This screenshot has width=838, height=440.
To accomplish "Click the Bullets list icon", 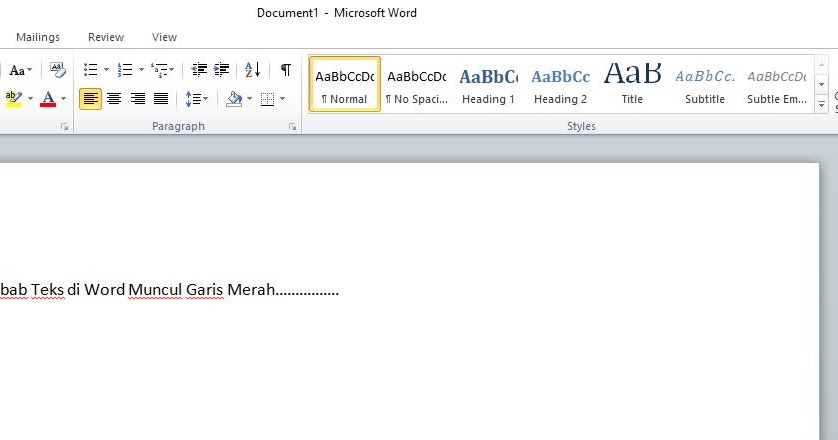I will coord(90,70).
